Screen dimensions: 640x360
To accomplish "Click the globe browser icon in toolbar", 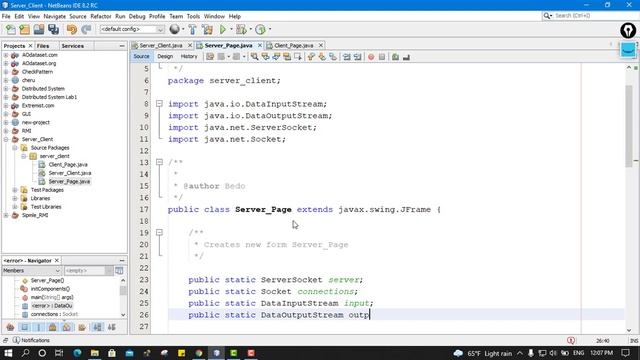I will [x=175, y=29].
